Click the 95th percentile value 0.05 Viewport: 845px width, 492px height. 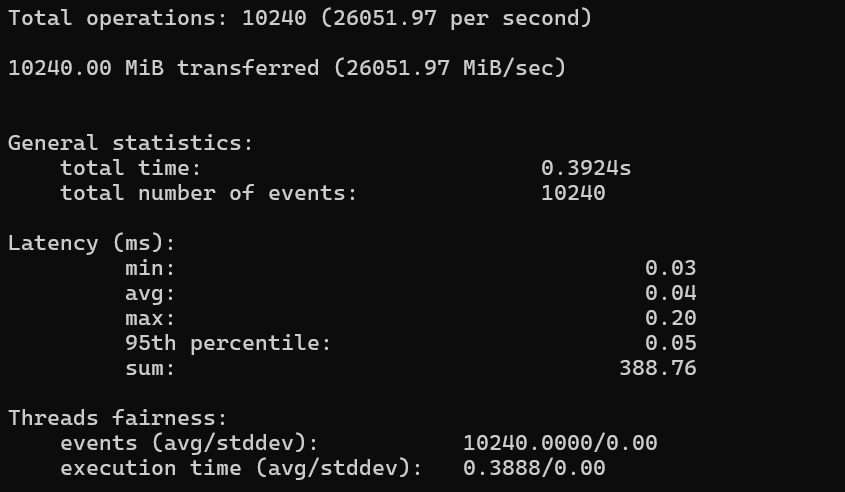coord(670,343)
